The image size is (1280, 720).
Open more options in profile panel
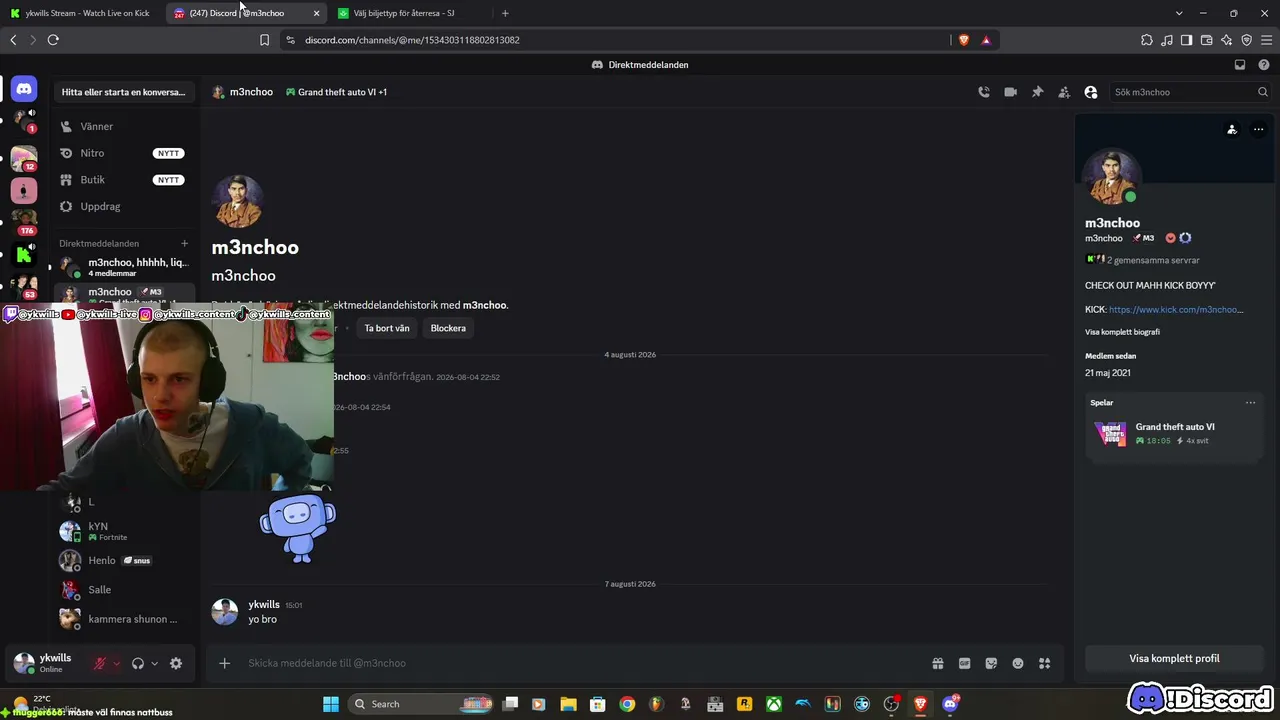1258,129
